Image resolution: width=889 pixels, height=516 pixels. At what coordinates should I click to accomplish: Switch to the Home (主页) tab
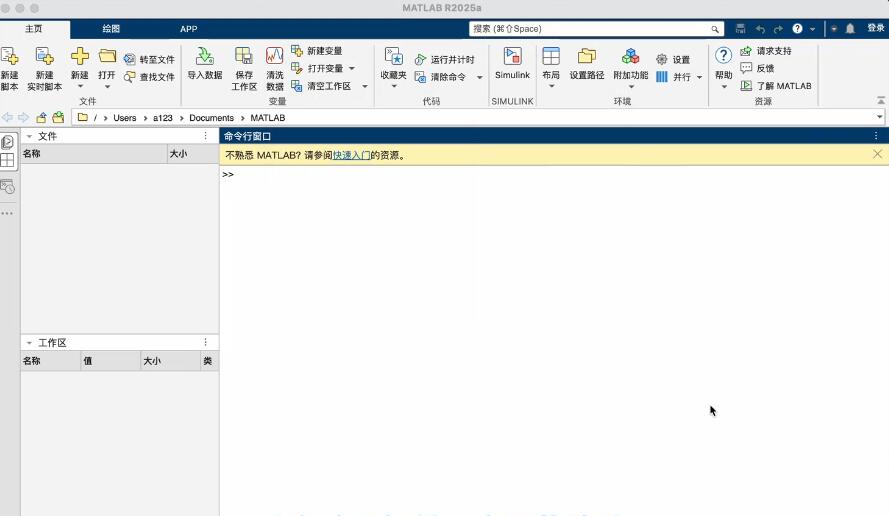(34, 29)
